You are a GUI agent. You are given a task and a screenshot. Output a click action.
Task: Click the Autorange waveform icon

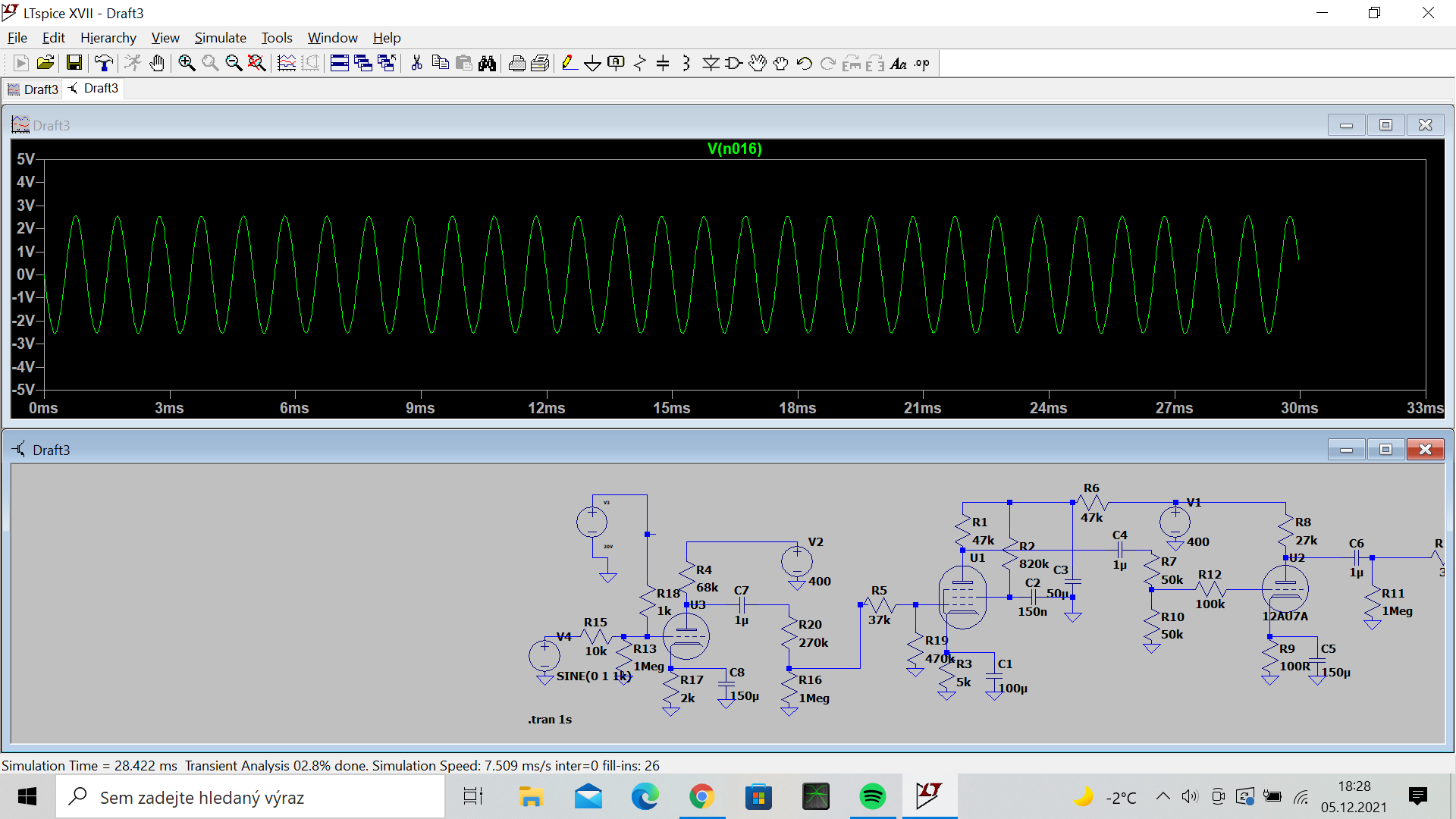[287, 64]
